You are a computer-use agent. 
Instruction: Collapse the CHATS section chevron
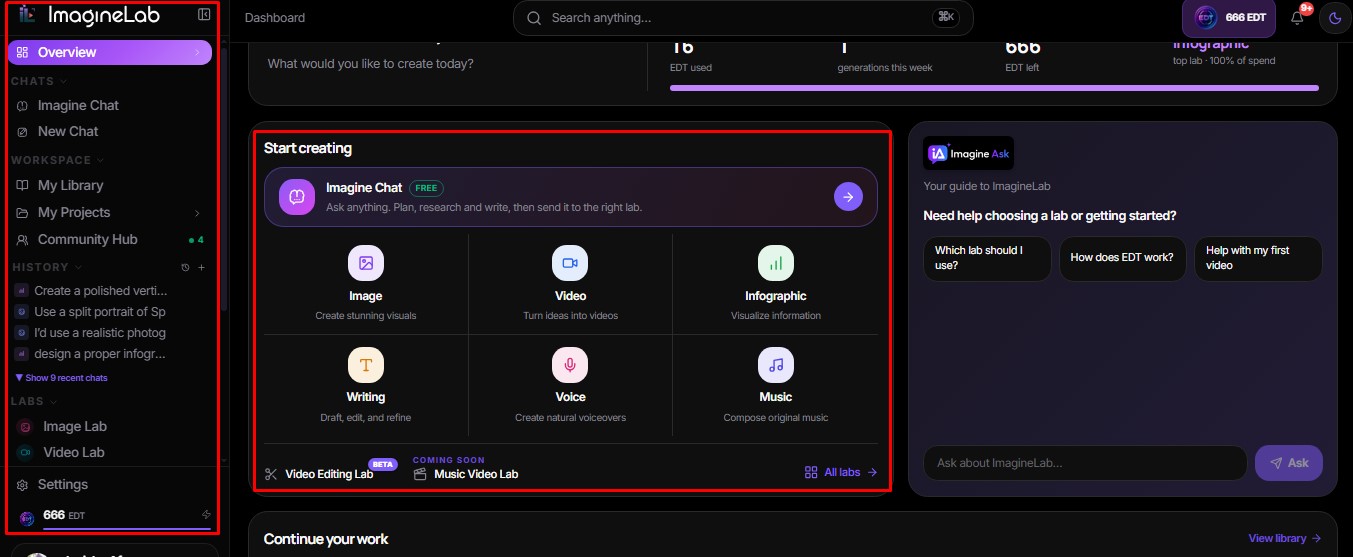tap(63, 81)
